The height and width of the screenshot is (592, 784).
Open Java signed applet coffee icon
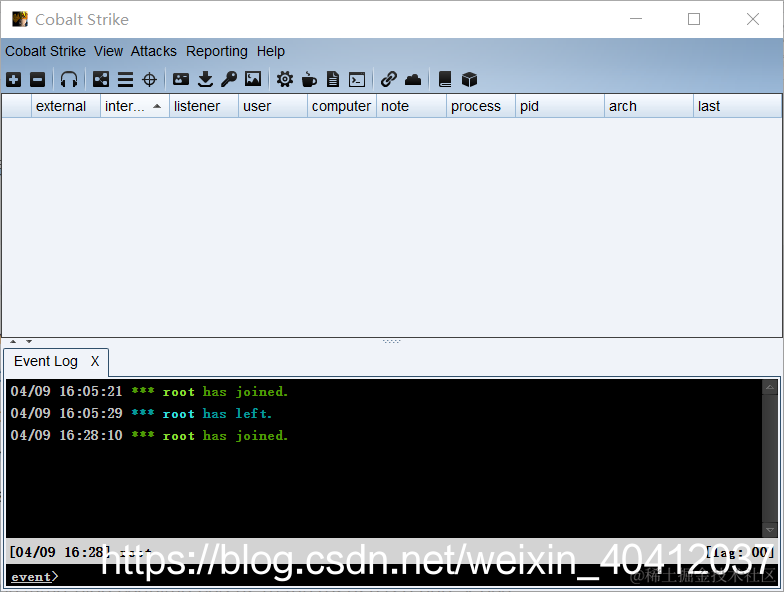(x=310, y=80)
